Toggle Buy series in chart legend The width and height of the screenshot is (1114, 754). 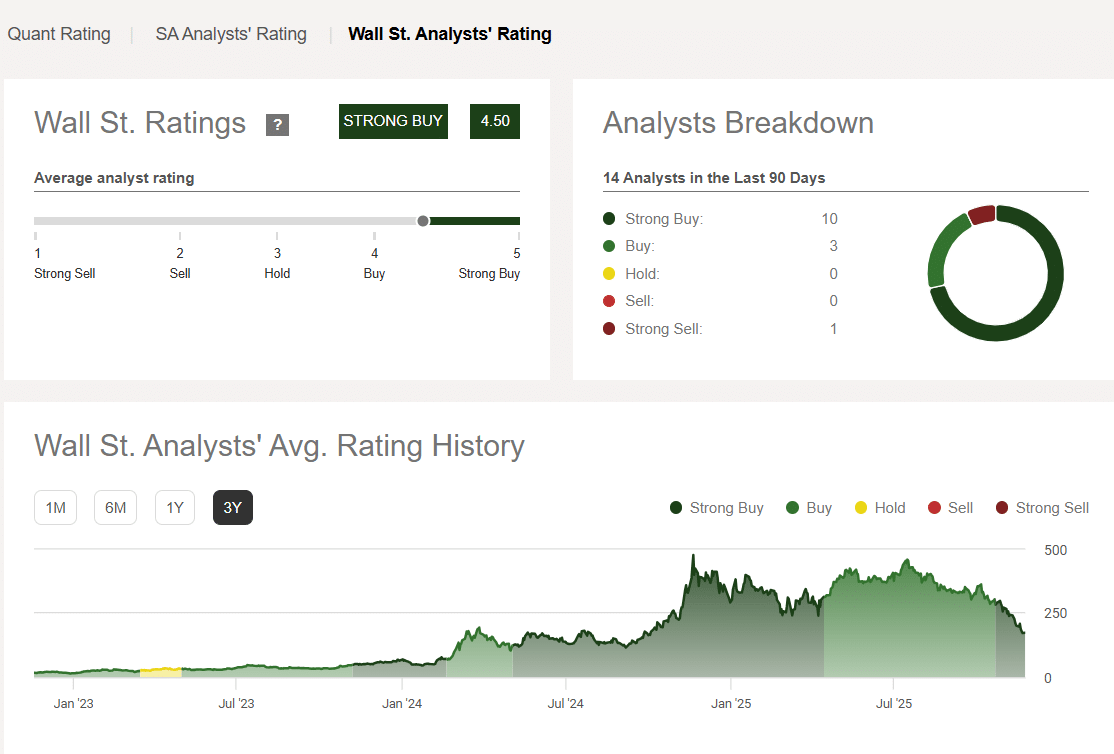pos(809,508)
